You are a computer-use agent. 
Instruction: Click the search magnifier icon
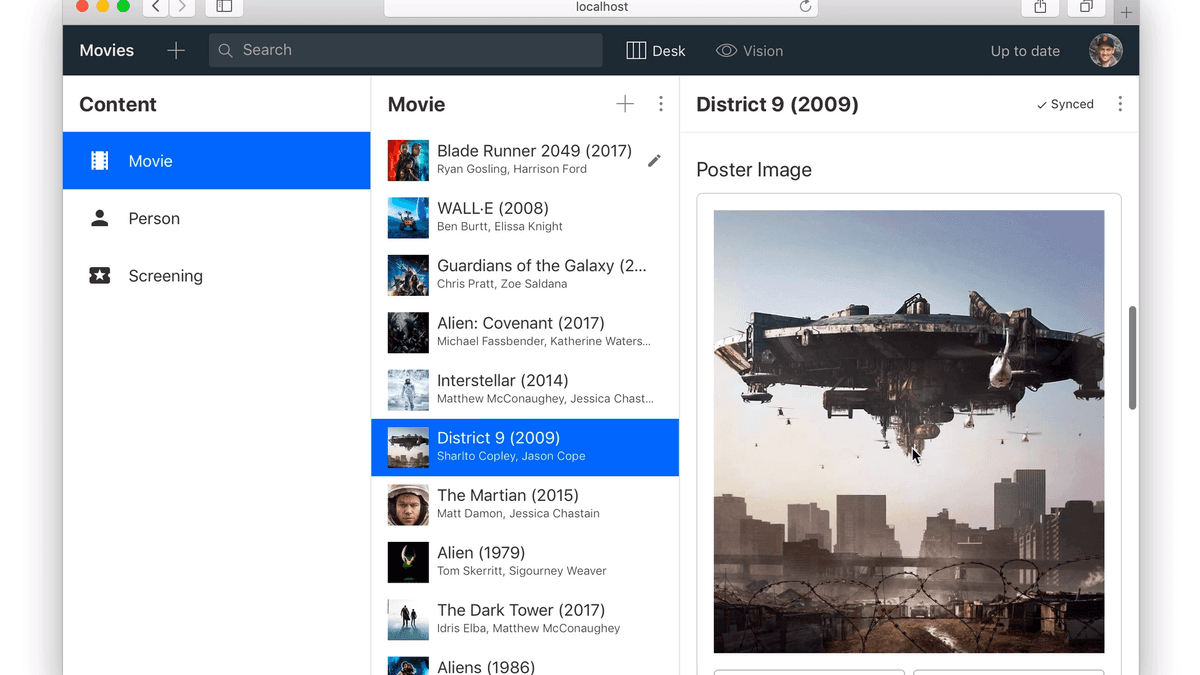click(225, 51)
